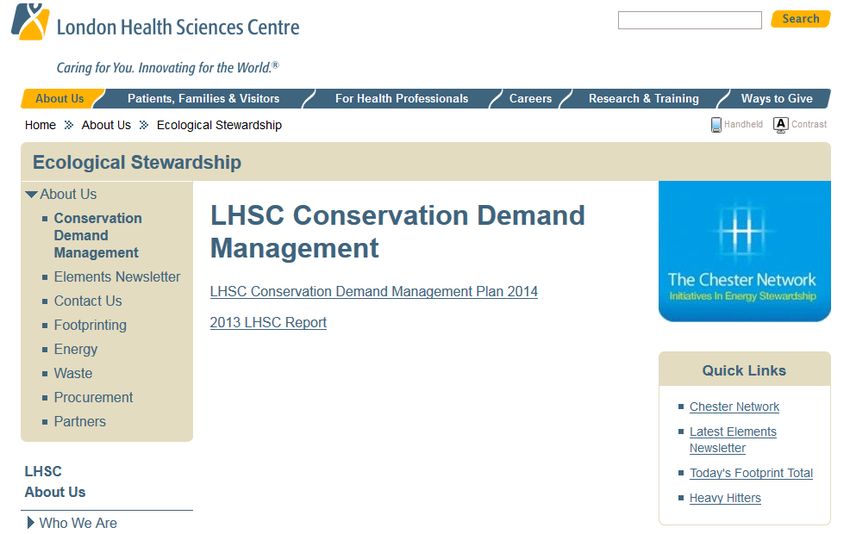Select Waste sidebar item
This screenshot has width=850, height=534.
click(x=73, y=374)
